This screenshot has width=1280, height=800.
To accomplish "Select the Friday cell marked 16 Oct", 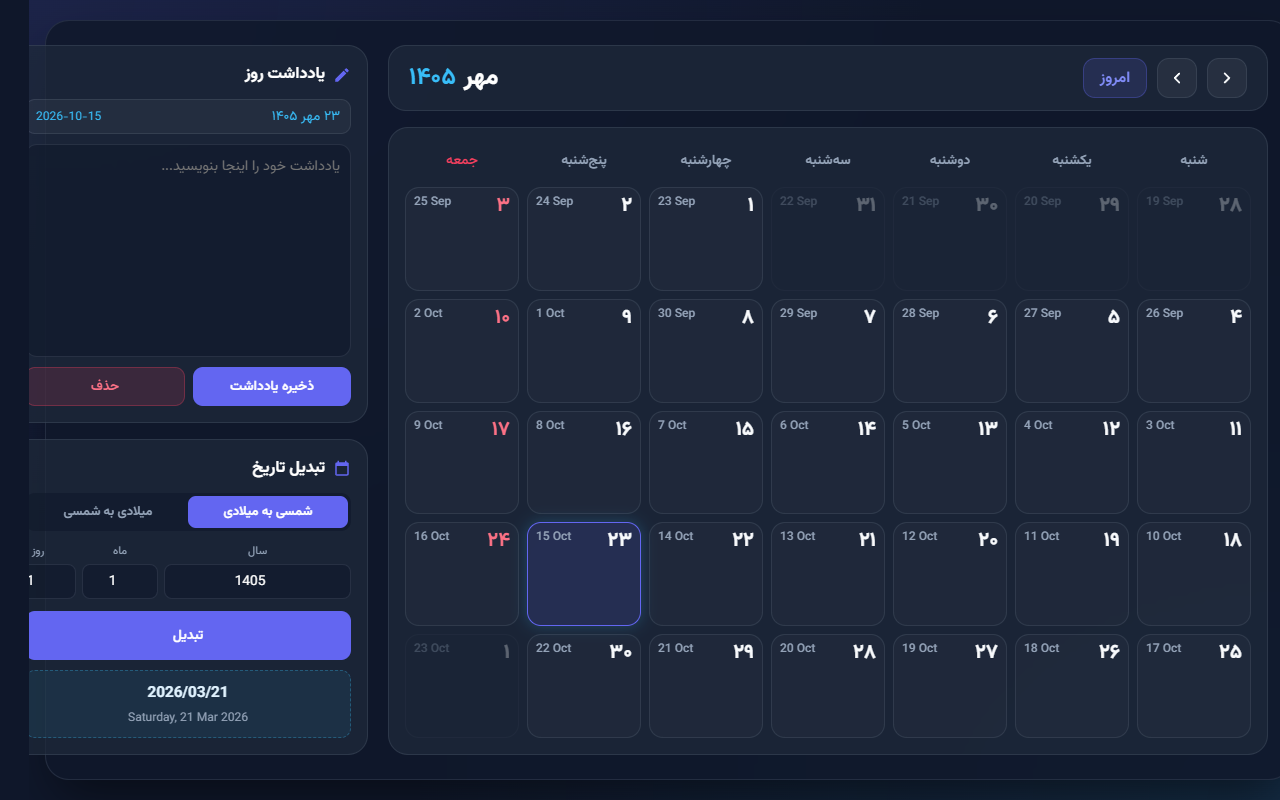I will pyautogui.click(x=462, y=574).
